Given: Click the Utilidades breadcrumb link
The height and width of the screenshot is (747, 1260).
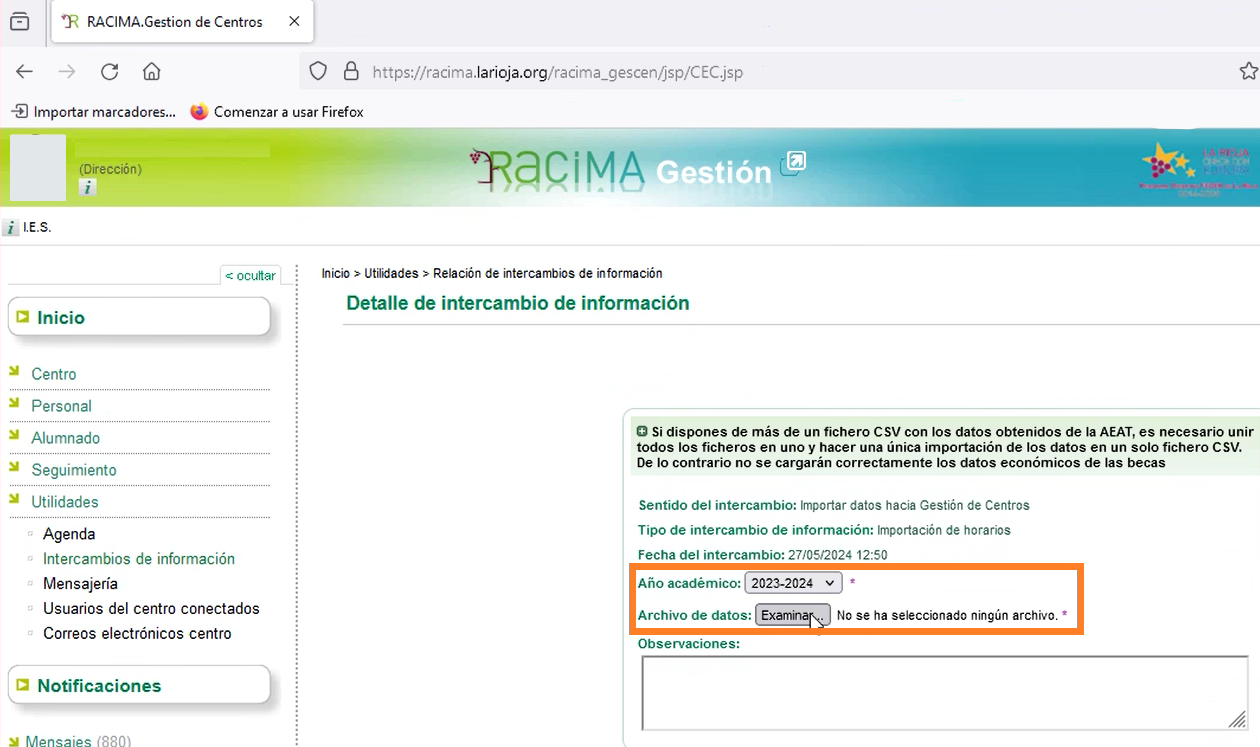Looking at the screenshot, I should pos(392,273).
